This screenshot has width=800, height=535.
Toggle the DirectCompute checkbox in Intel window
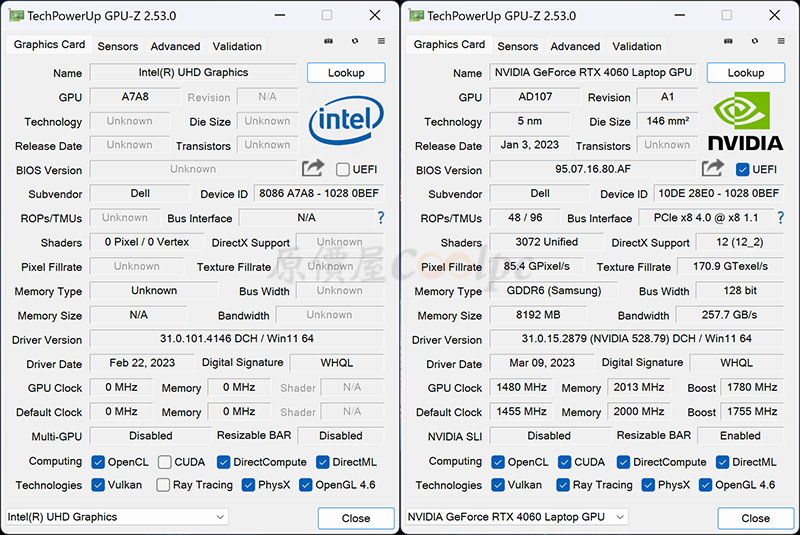tap(223, 462)
